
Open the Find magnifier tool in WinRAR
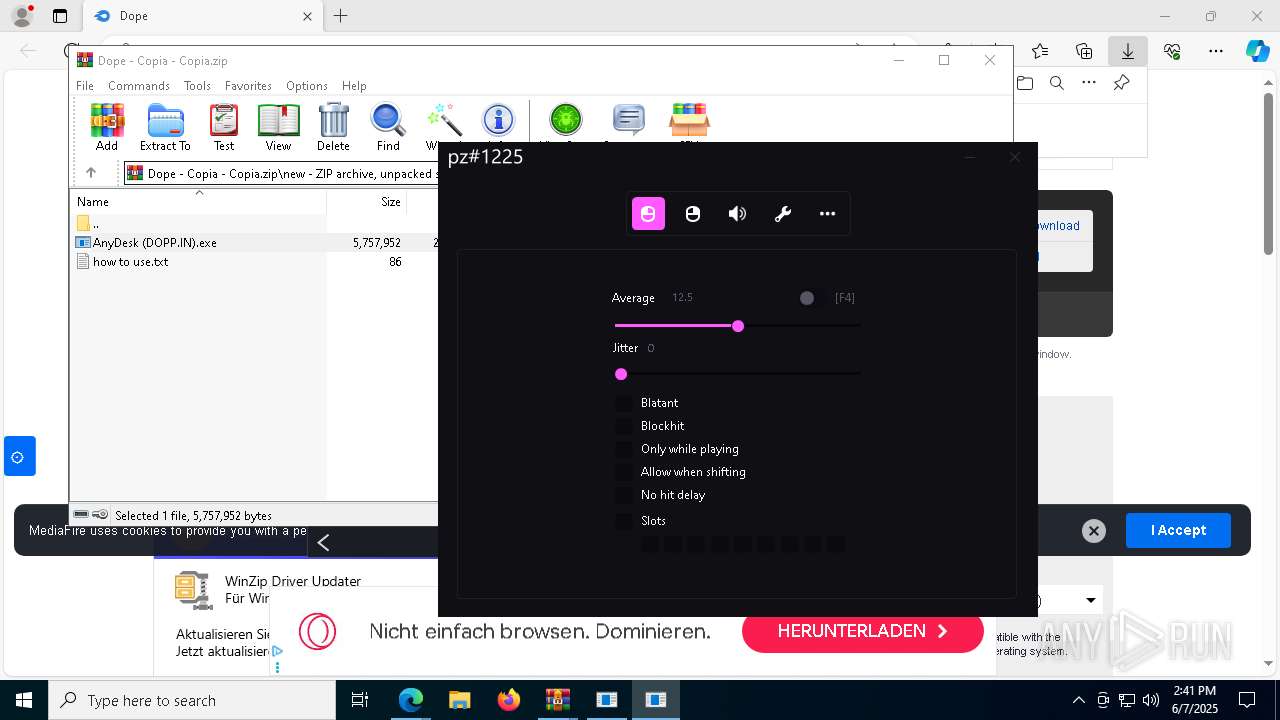tap(388, 128)
